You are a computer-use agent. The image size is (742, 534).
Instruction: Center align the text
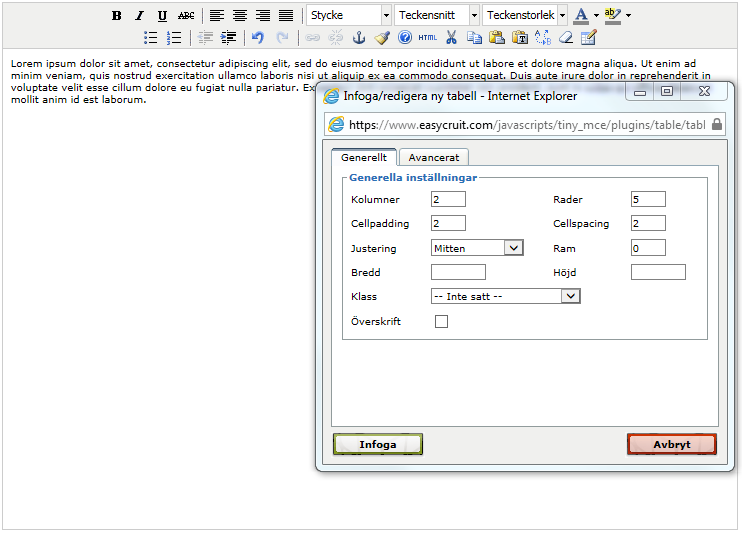click(x=240, y=16)
